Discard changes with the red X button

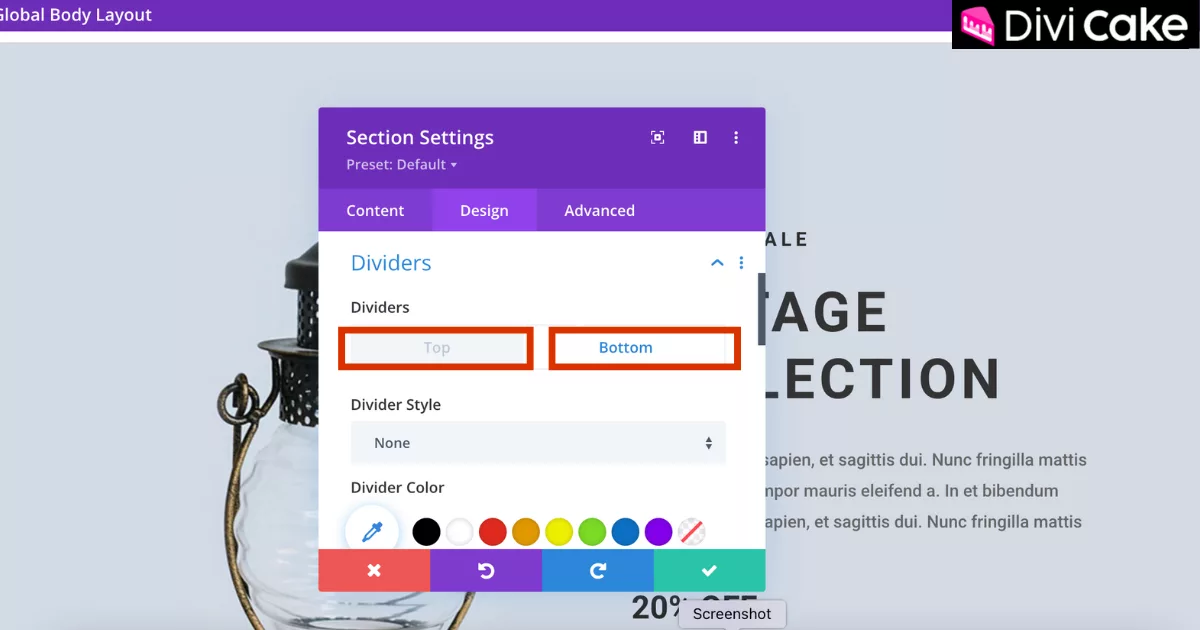coord(374,570)
